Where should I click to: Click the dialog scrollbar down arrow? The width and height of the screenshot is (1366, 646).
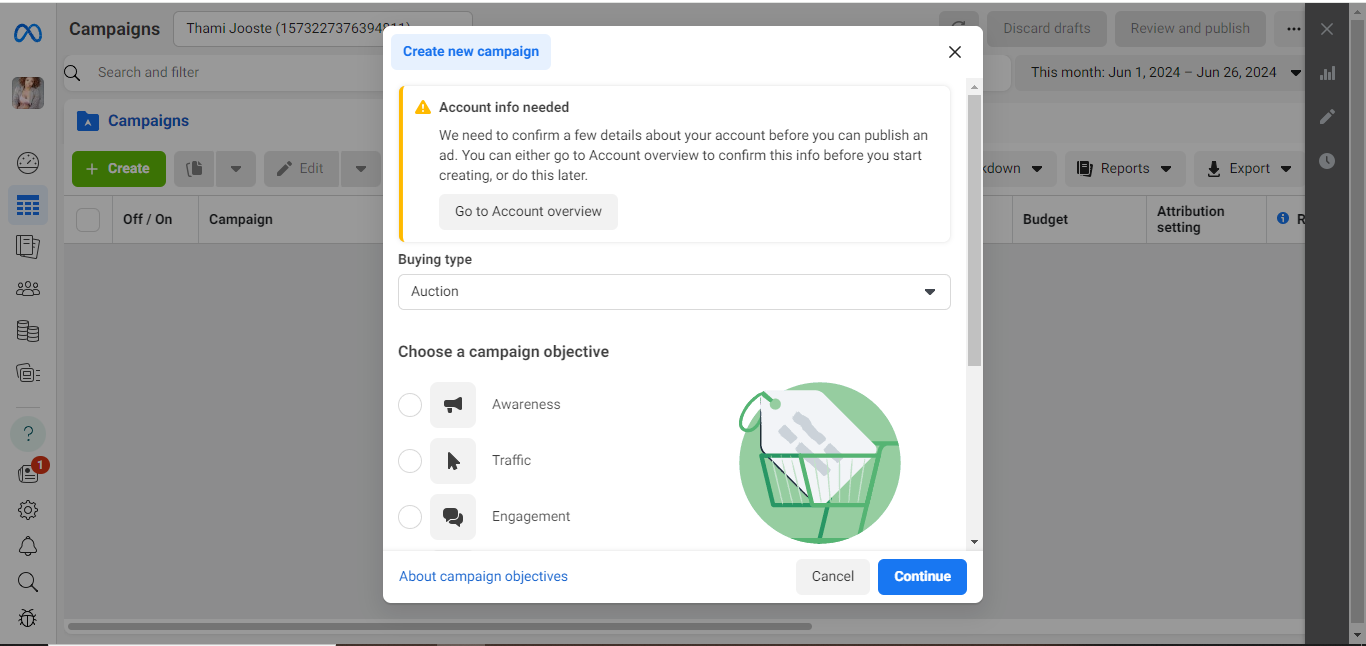point(975,542)
